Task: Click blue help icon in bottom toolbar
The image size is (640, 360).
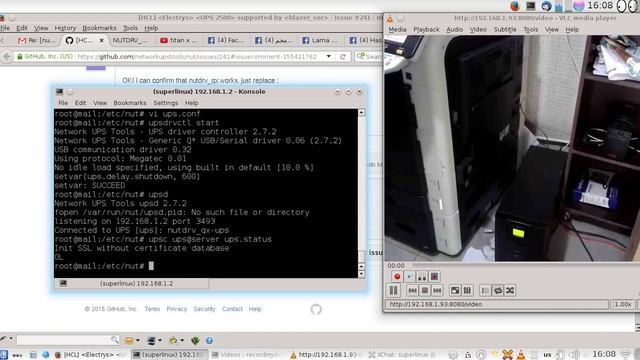Action: click(209, 340)
